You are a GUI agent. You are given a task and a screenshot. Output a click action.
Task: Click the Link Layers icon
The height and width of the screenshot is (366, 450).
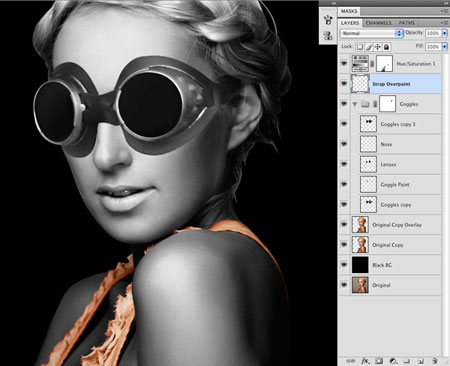click(x=350, y=361)
